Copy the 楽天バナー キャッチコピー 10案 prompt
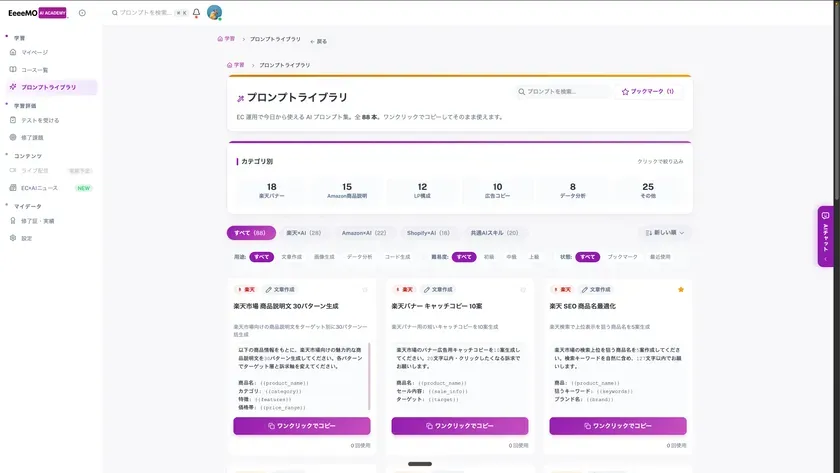The image size is (840, 473). (x=460, y=426)
